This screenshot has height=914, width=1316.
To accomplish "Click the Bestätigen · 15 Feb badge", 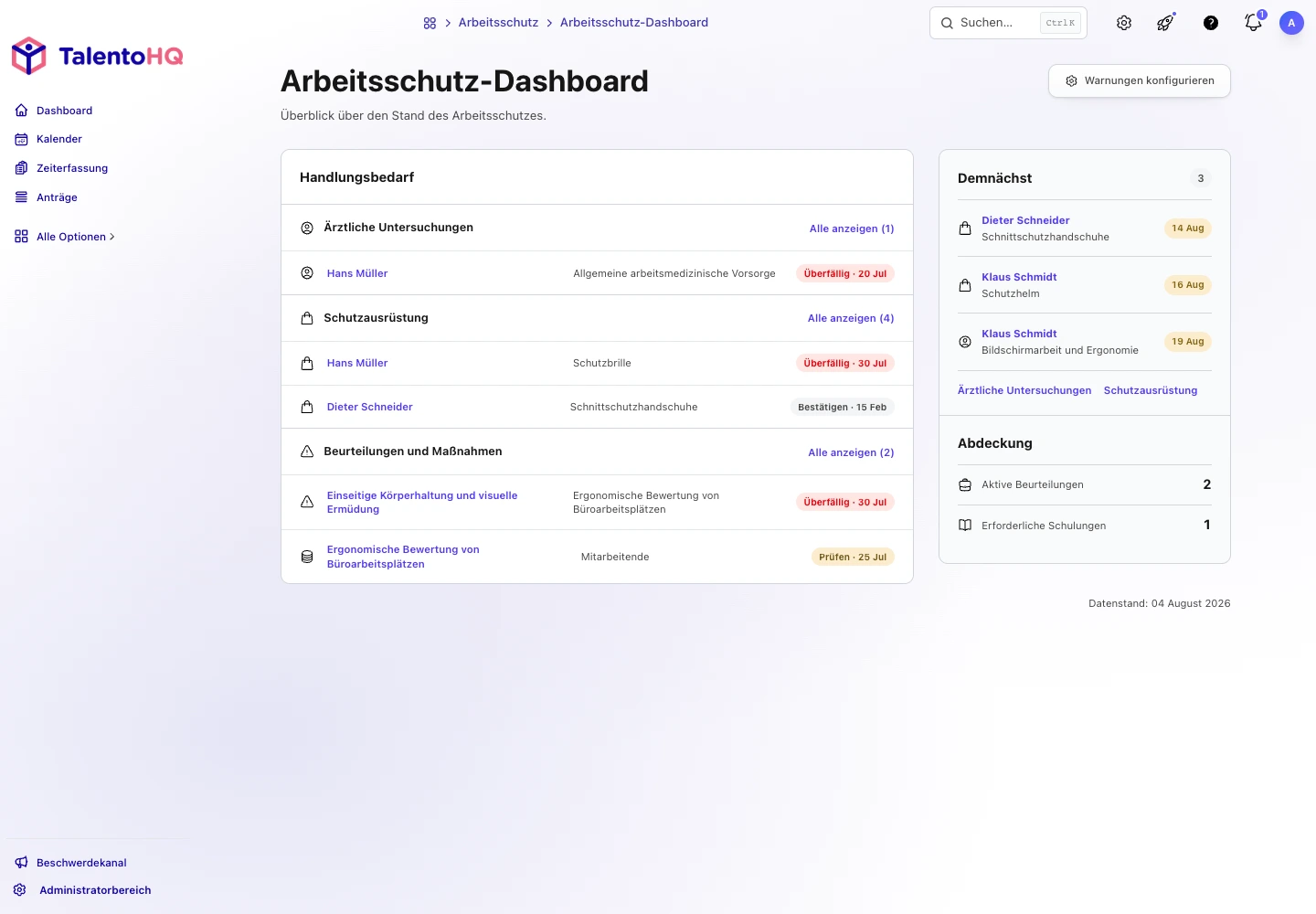I will 842,408.
